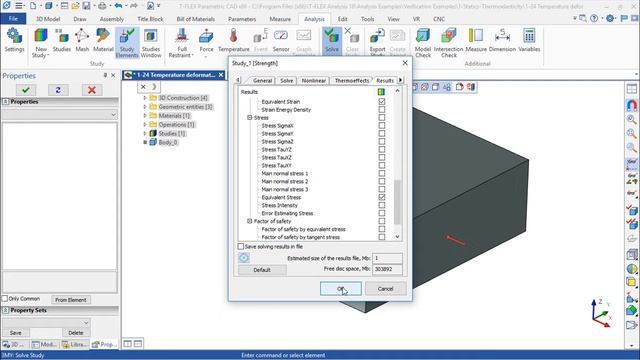Click Delete in Property Sets
This screenshot has width=640, height=360.
pos(76,333)
